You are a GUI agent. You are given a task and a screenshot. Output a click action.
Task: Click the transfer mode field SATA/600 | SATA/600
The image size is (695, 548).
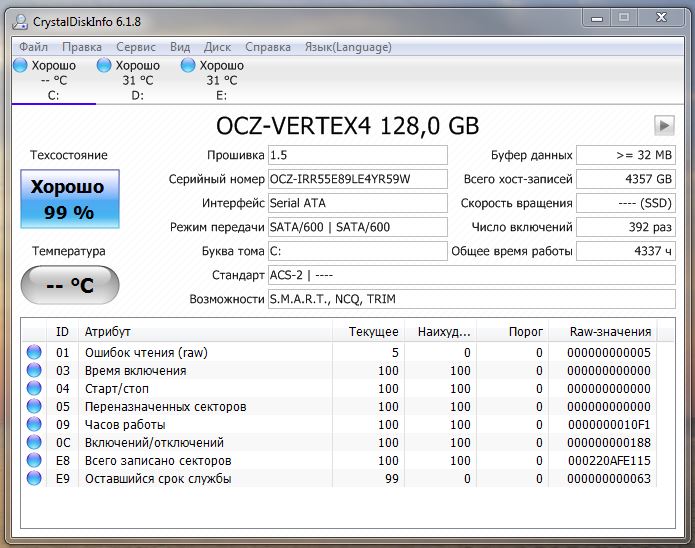pos(358,227)
